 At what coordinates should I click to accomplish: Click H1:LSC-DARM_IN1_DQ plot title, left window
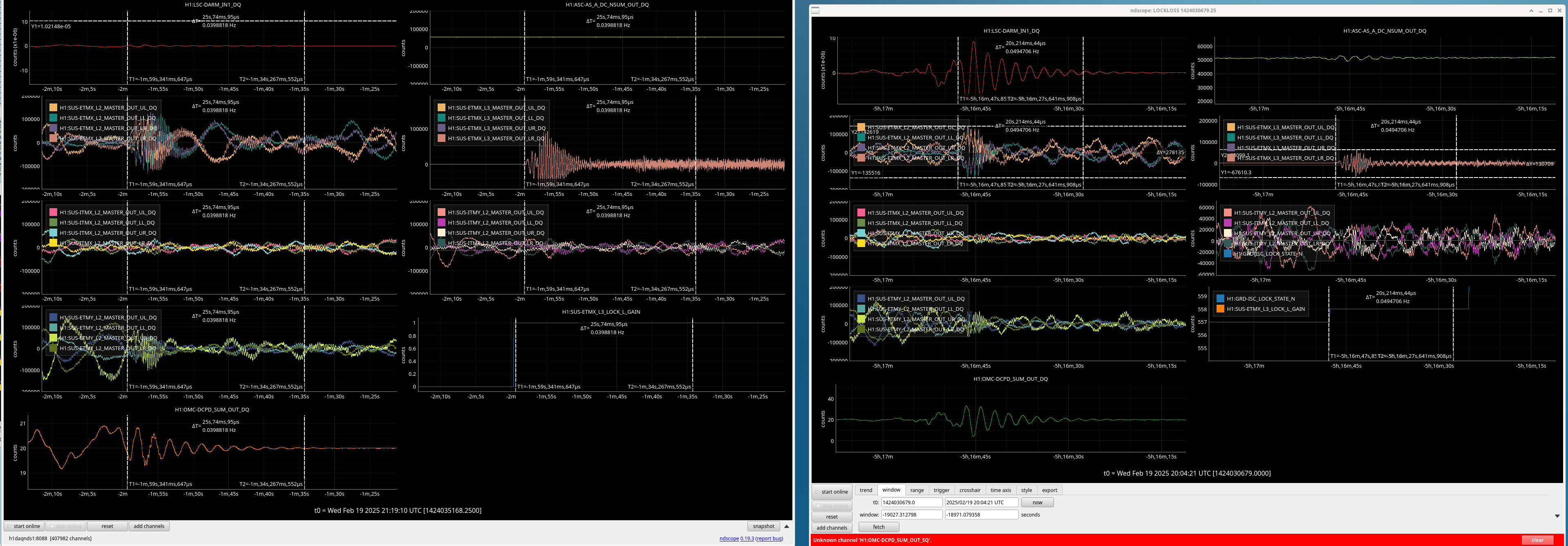tap(212, 5)
